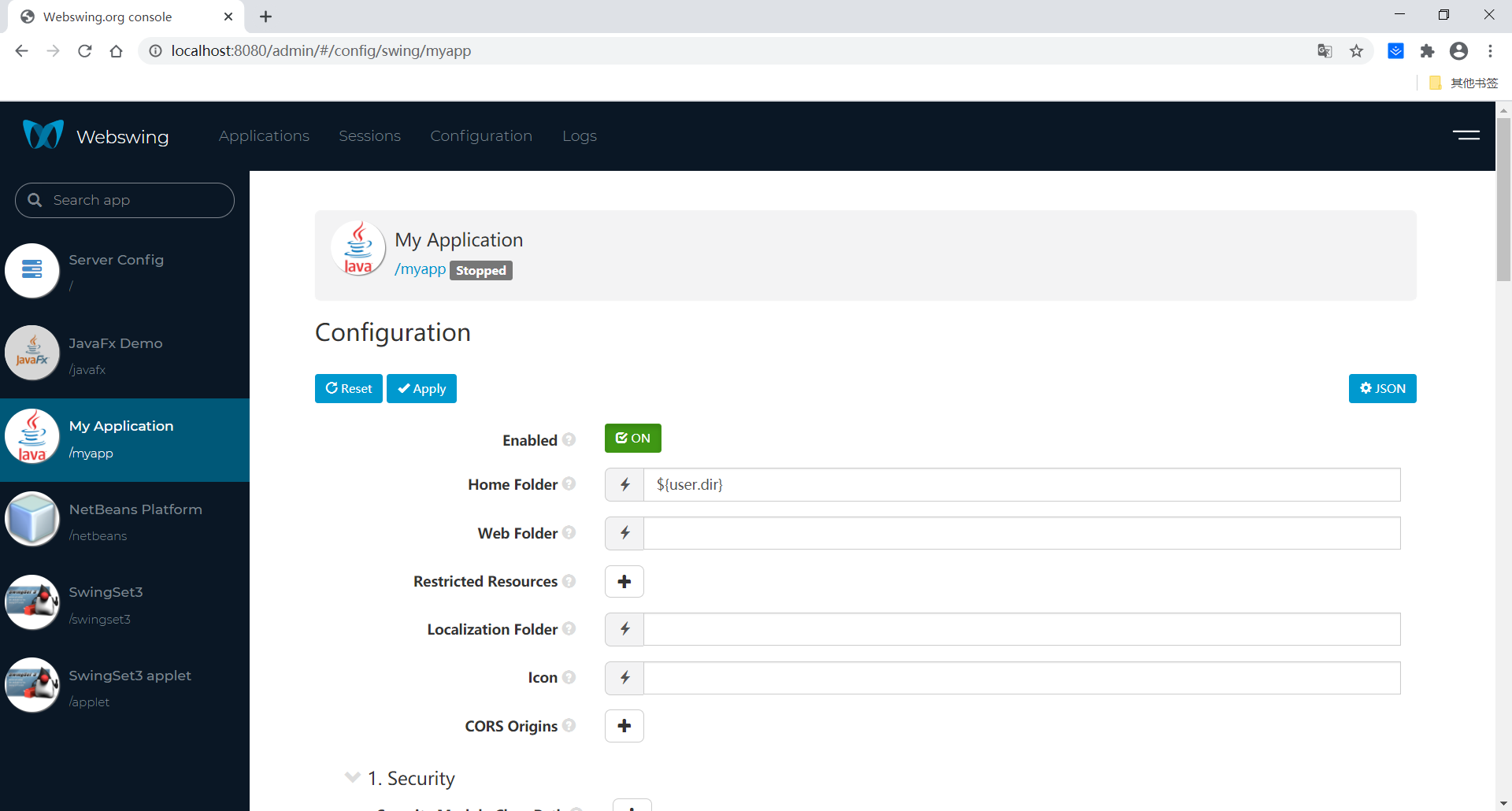Select the JavaFx Demo app icon
1512x811 pixels.
point(32,353)
